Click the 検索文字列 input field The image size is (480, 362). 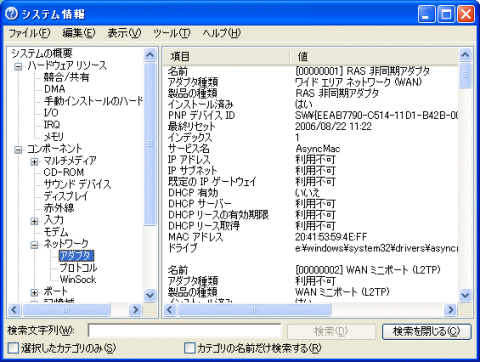click(184, 331)
